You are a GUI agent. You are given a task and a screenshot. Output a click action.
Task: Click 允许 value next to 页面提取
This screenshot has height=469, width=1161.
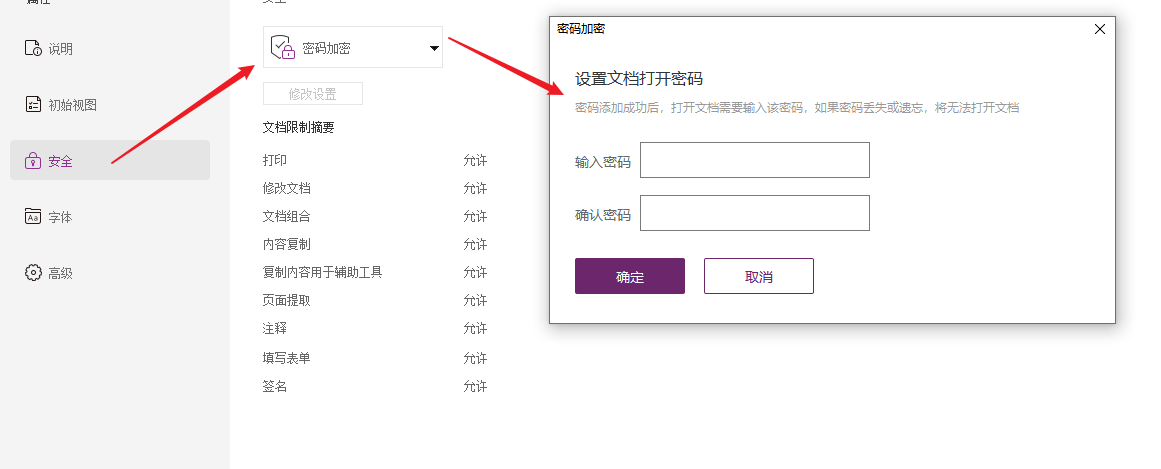pyautogui.click(x=475, y=300)
